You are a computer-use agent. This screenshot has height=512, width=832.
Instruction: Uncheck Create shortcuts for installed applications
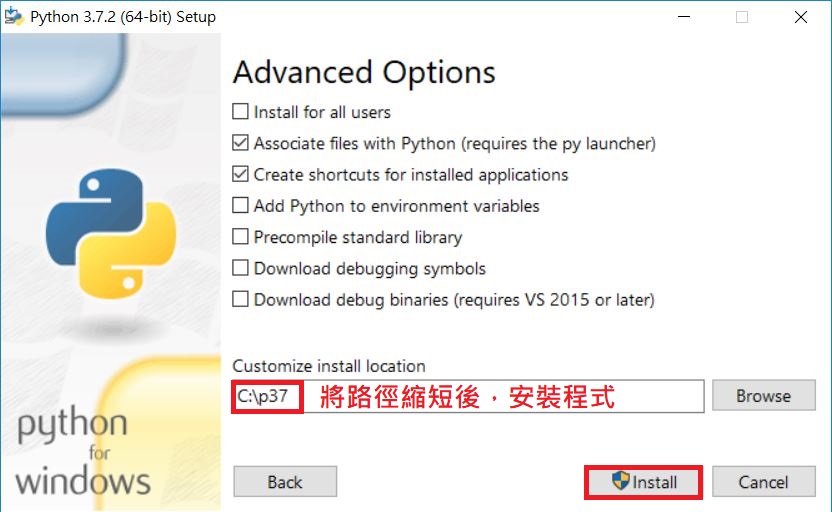[x=240, y=174]
